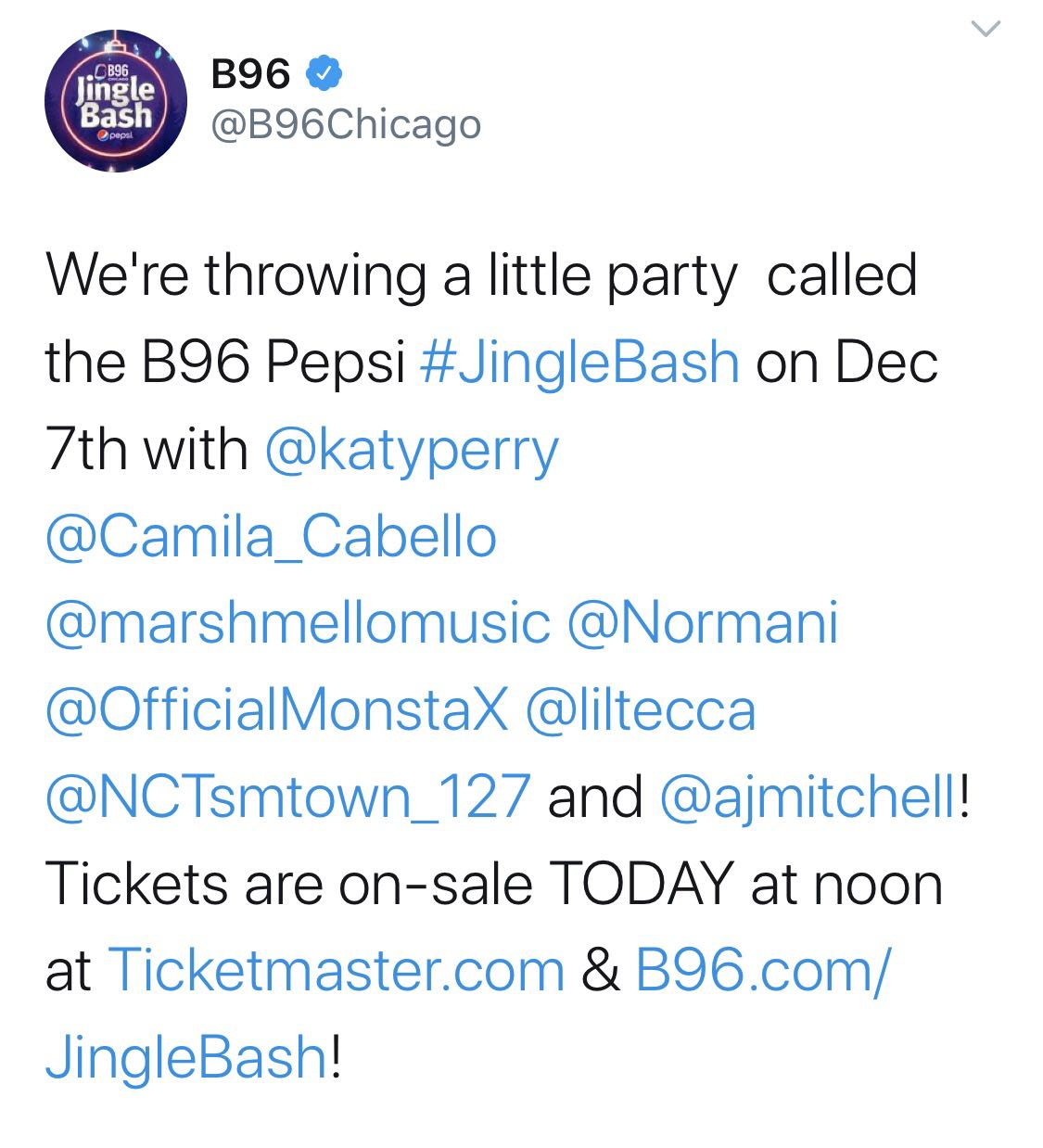This screenshot has height=1148, width=1043.
Task: Visit the @katyperry mention
Action: [413, 450]
